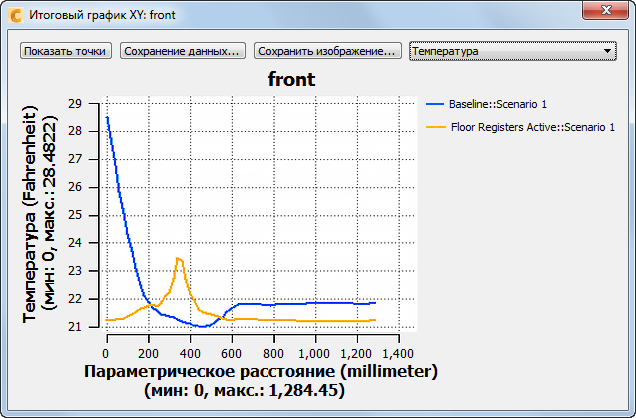
Task: Click the X axis label Параметрическое расстояние
Action: point(261,371)
